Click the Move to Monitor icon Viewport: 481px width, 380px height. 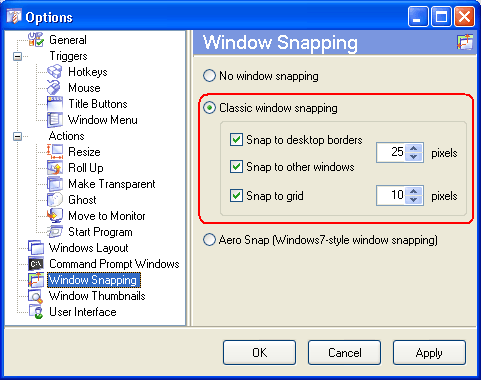pos(55,216)
